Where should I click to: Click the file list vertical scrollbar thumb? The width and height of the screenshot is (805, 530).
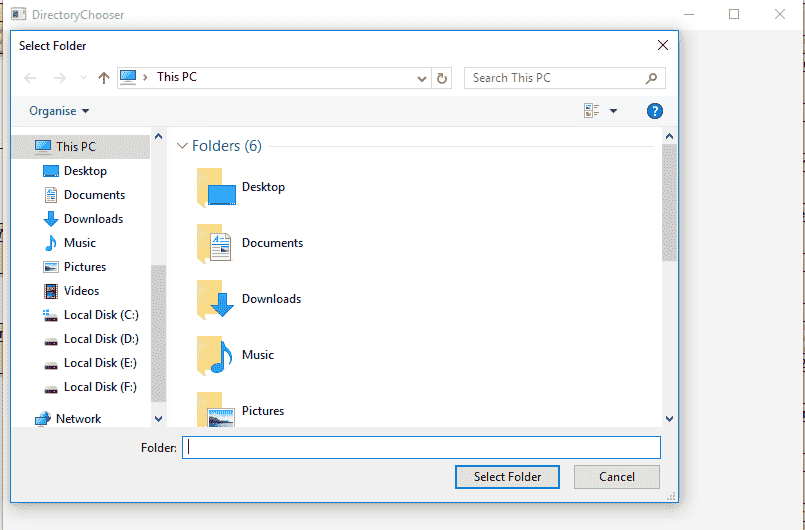click(x=669, y=203)
